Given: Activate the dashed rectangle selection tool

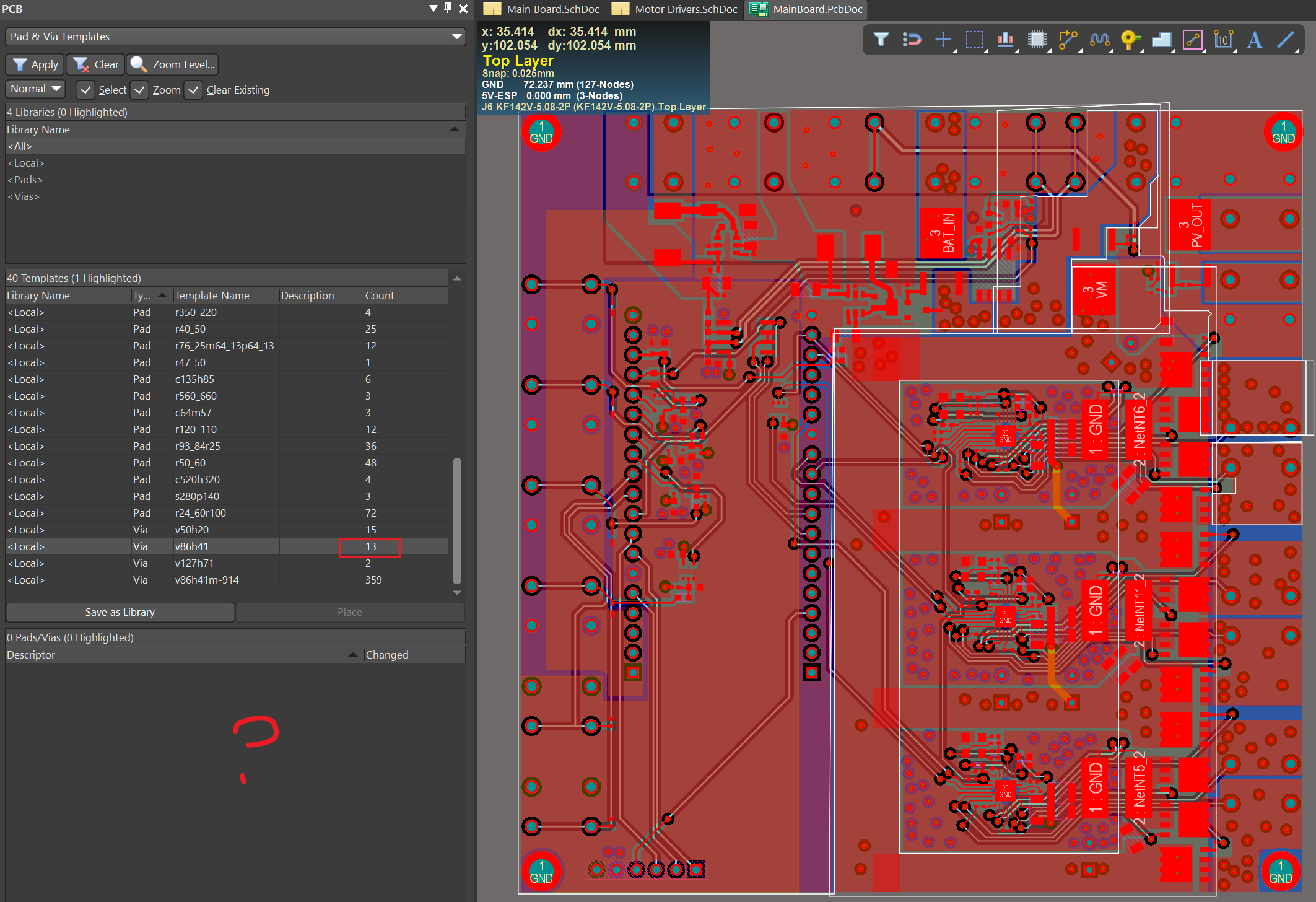Looking at the screenshot, I should 975,40.
